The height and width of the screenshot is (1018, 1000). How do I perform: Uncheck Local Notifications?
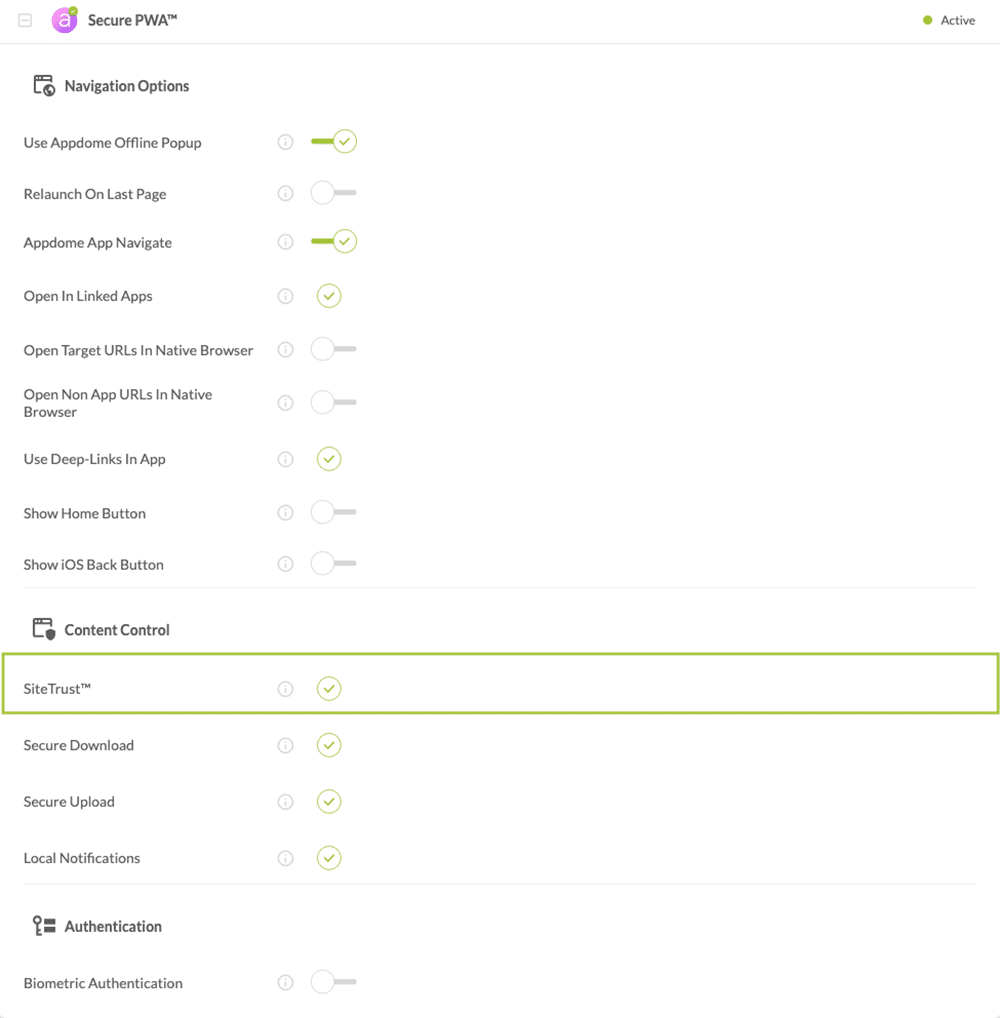(x=329, y=858)
